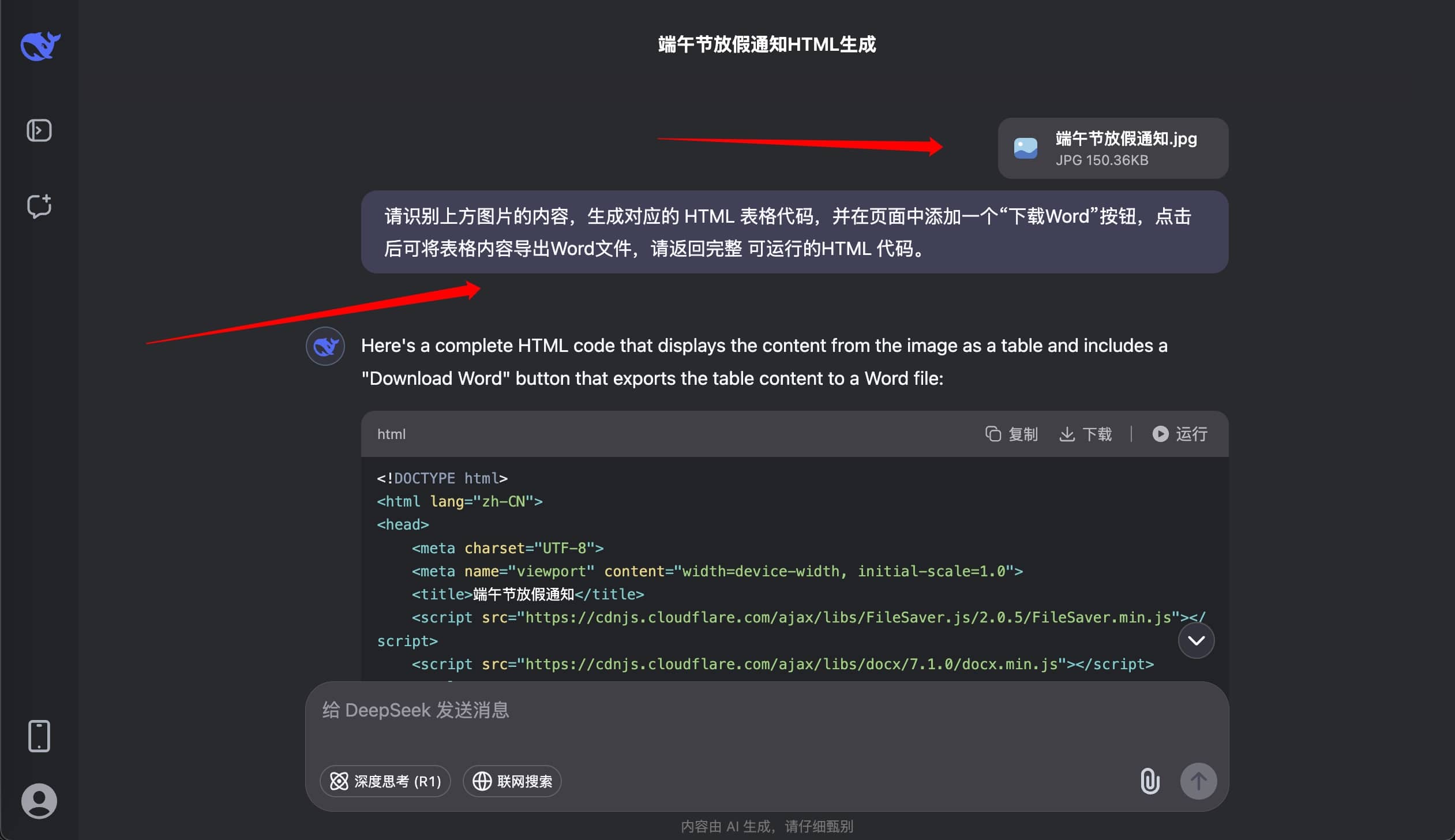Screen dimensions: 1455x840
Task: Open the user profile avatar
Action: click(39, 801)
